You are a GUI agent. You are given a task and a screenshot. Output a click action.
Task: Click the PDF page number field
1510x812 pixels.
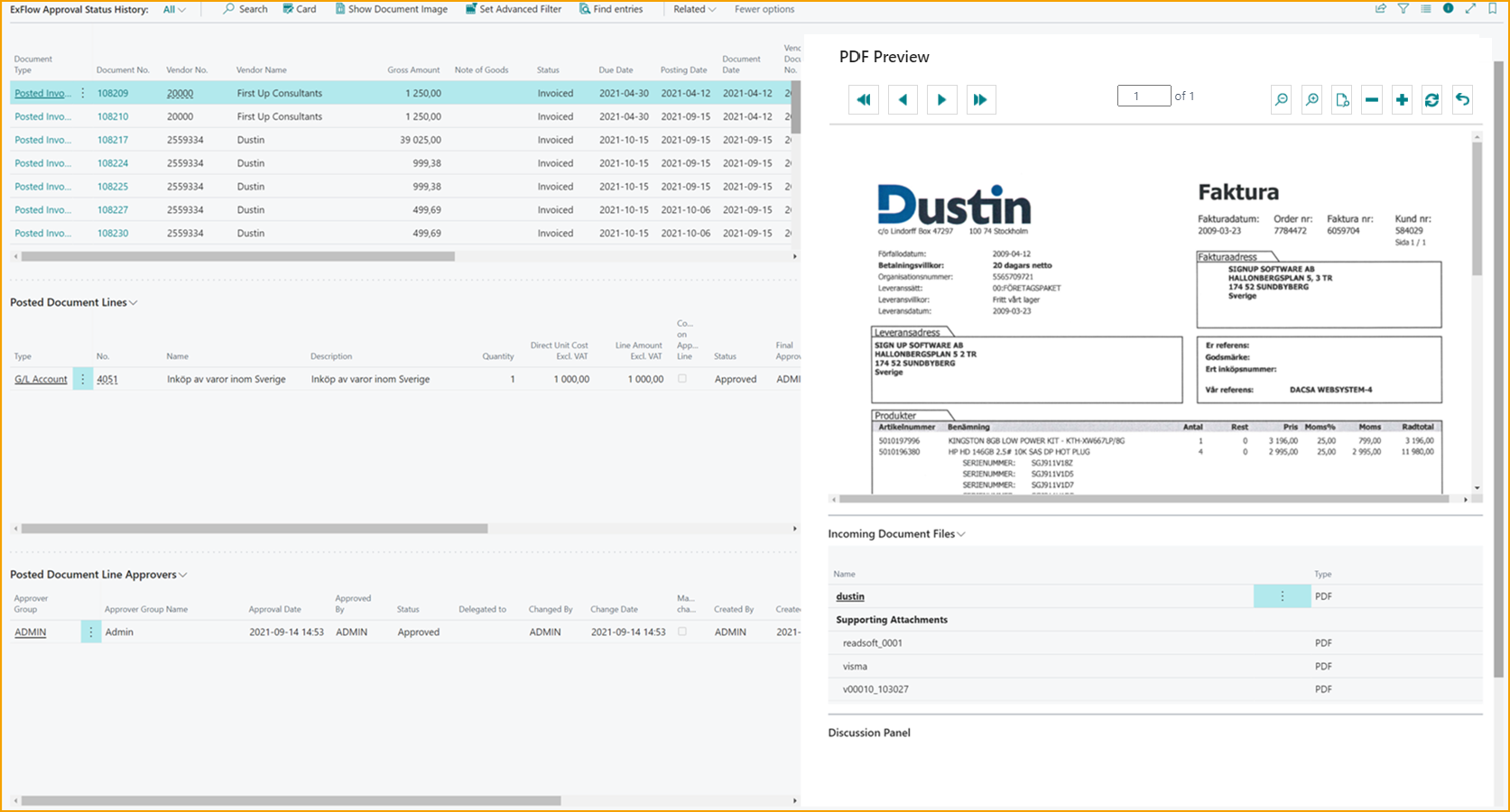coord(1143,96)
